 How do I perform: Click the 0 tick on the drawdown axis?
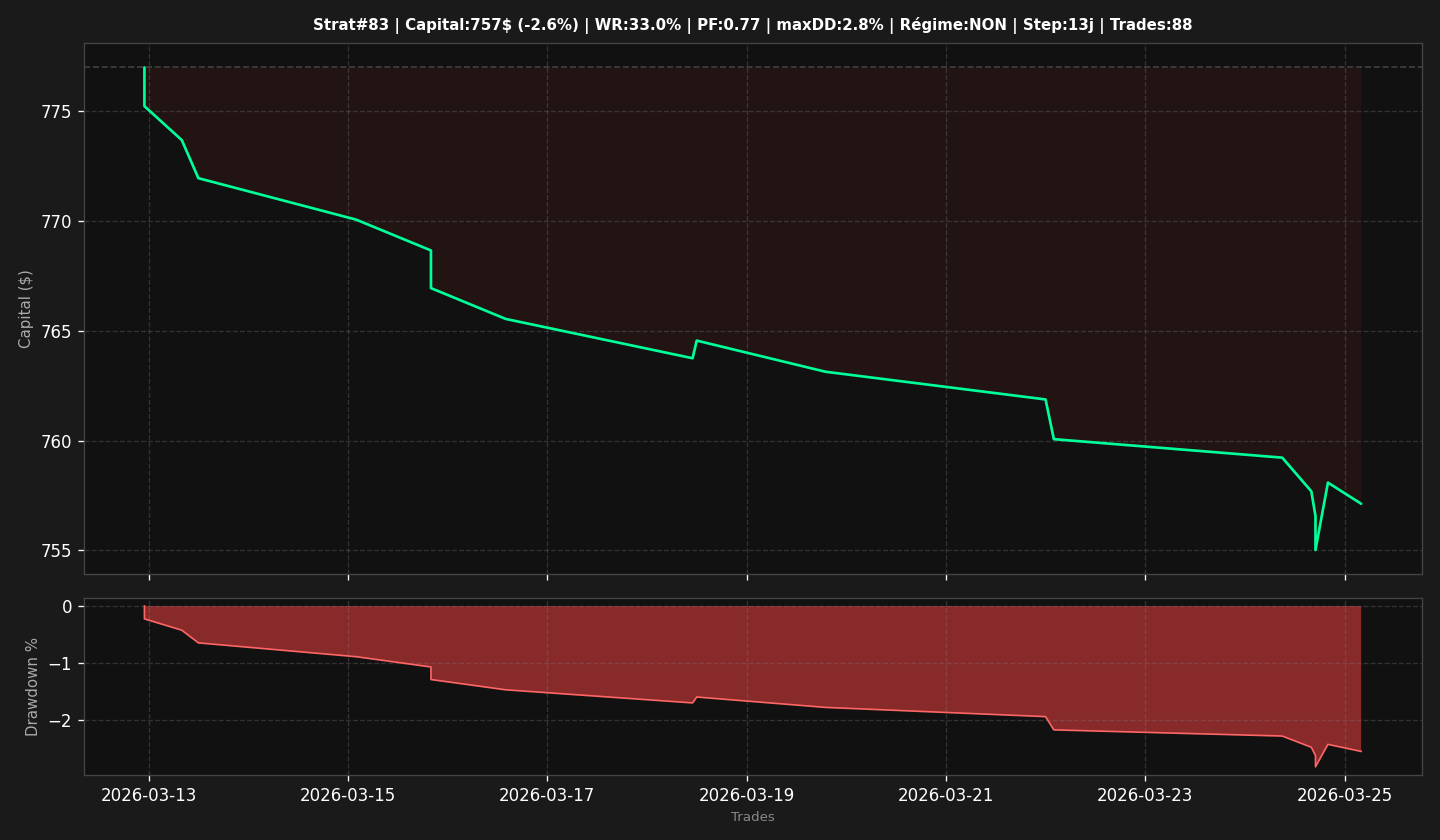click(67, 607)
